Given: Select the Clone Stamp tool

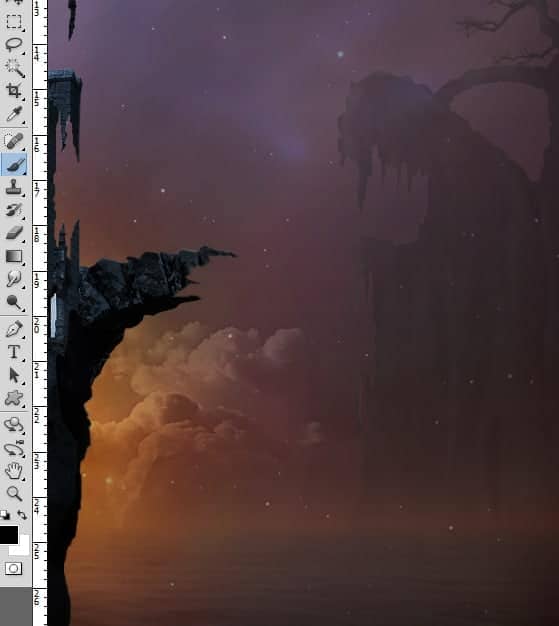Looking at the screenshot, I should (14, 186).
